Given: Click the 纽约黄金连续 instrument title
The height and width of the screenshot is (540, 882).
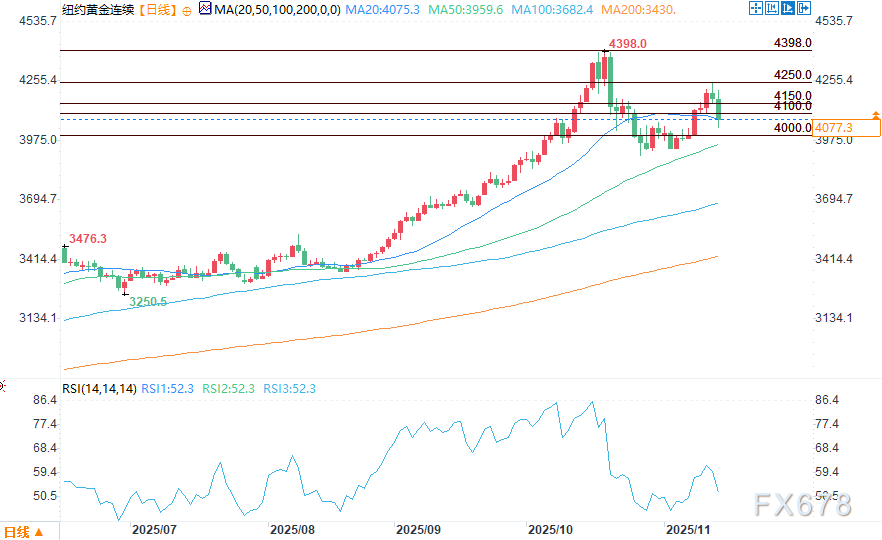Looking at the screenshot, I should (98, 9).
